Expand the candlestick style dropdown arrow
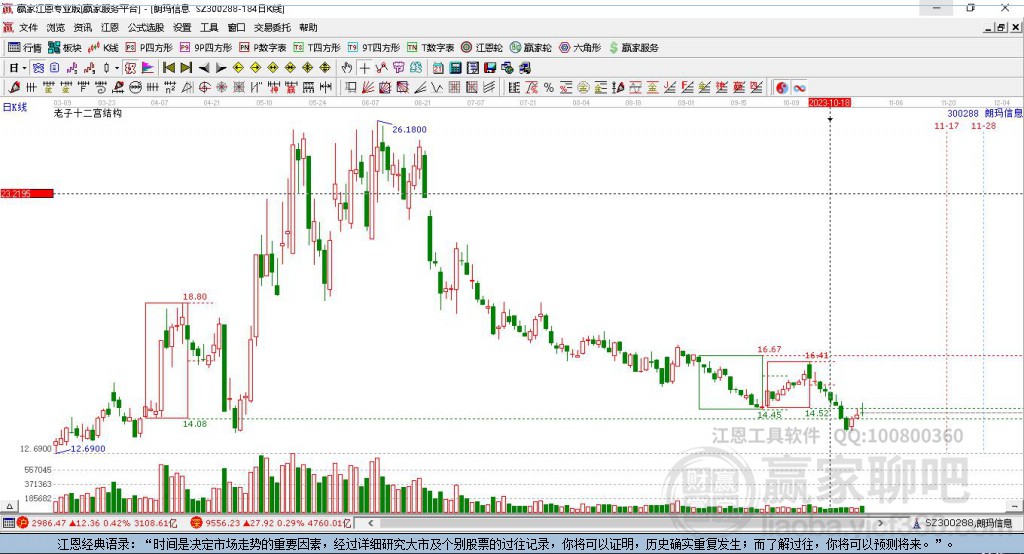 pos(117,68)
